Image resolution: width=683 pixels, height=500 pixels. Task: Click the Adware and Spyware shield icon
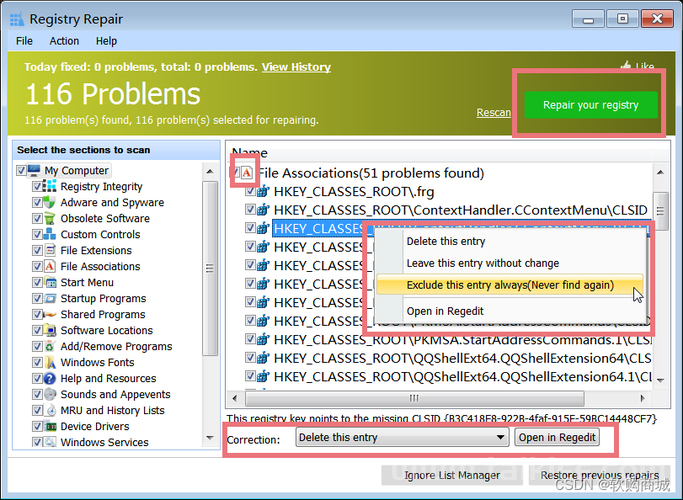(50, 202)
